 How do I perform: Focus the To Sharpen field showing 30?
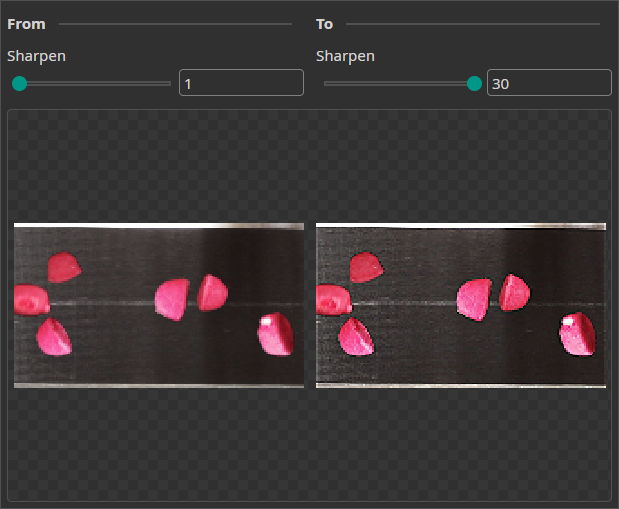pyautogui.click(x=548, y=83)
